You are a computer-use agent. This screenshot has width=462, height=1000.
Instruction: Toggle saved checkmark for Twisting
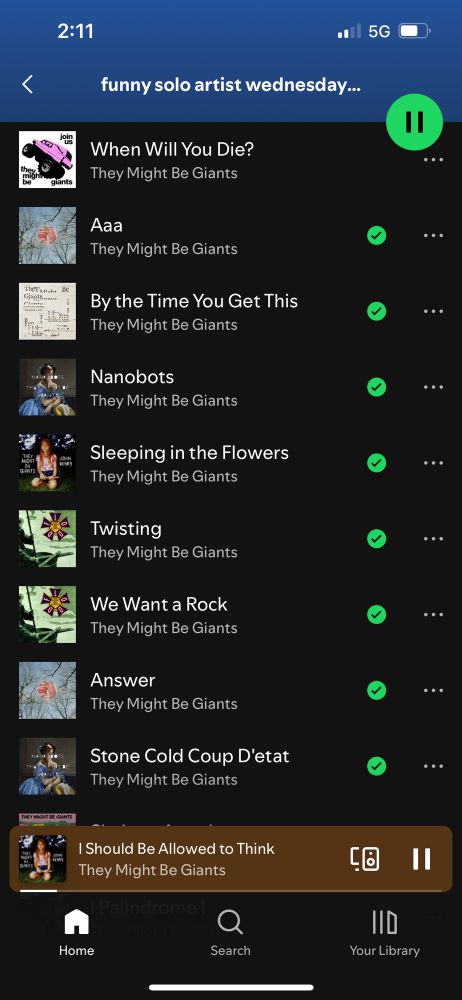click(x=376, y=539)
